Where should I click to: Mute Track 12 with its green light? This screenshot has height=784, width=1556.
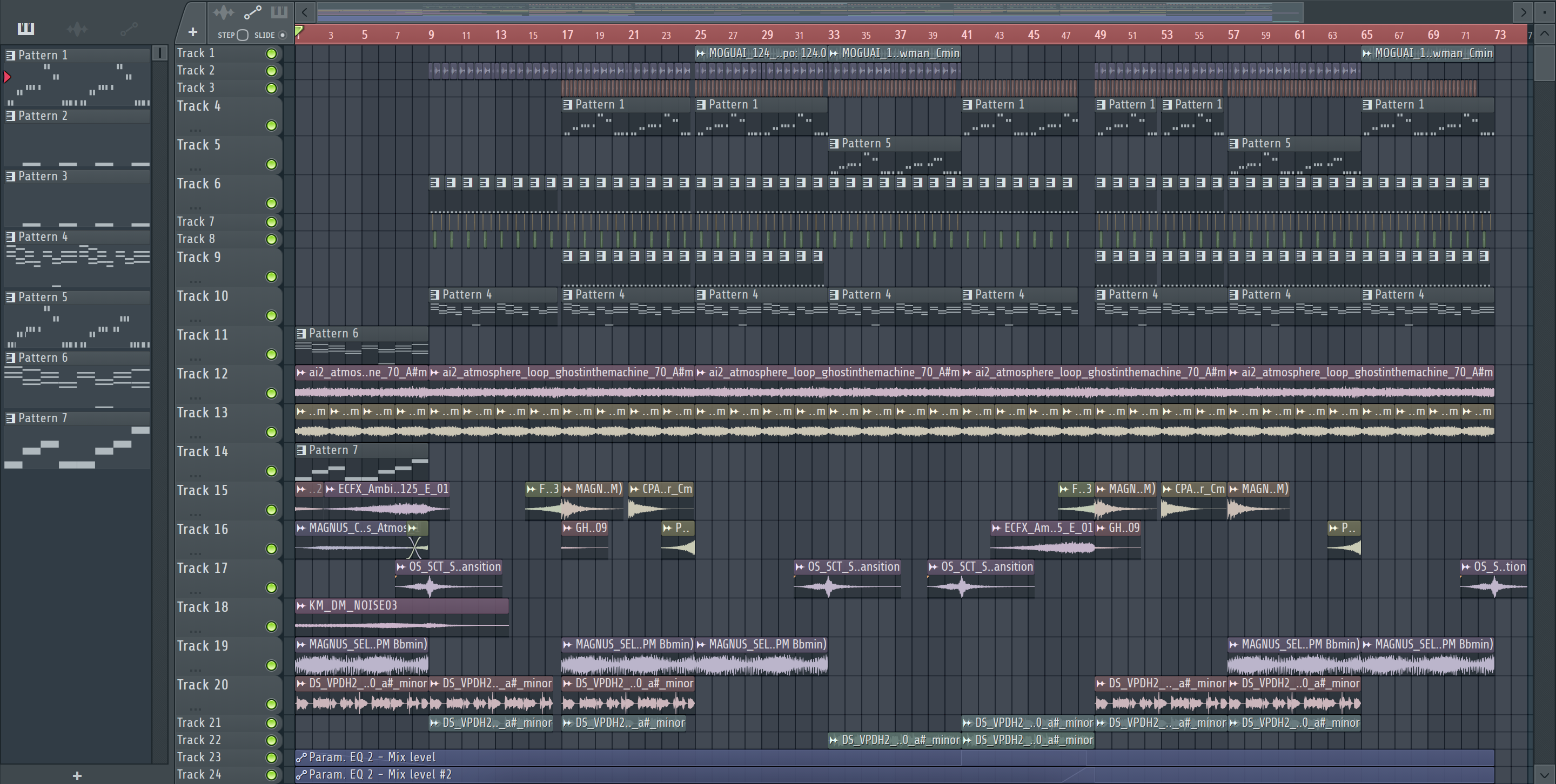272,394
